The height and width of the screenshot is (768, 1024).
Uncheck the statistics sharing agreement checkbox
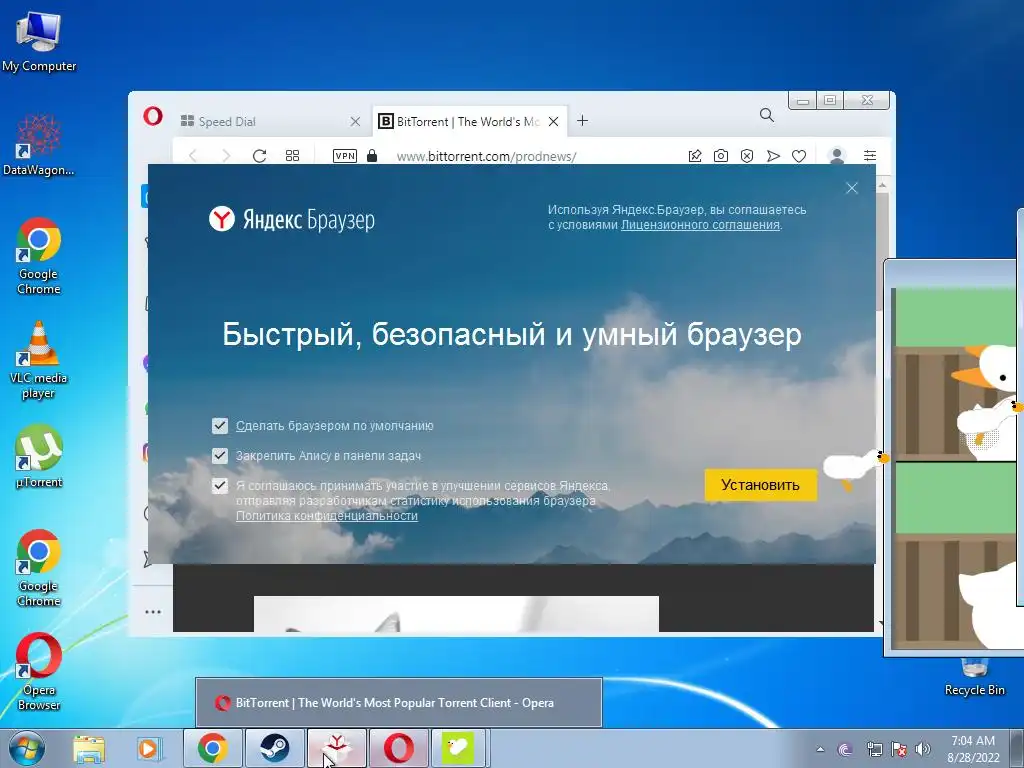(220, 485)
